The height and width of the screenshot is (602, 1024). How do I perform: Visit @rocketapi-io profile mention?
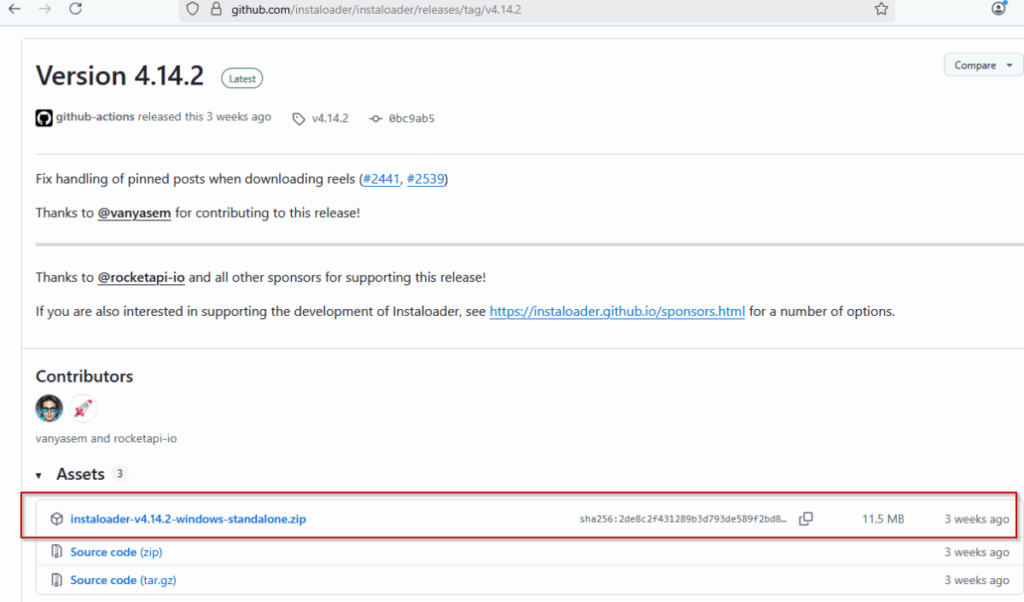pyautogui.click(x=141, y=277)
